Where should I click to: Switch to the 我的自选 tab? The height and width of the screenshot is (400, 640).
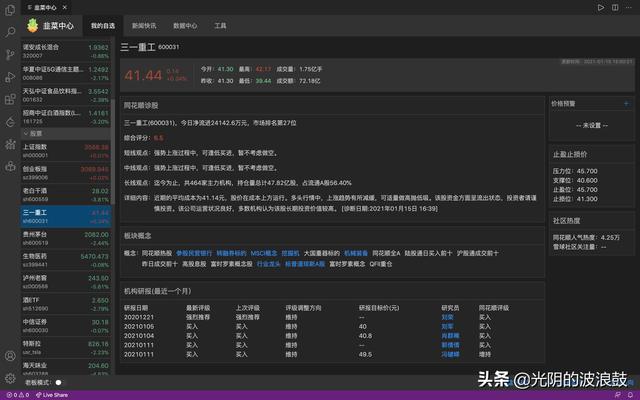[103, 26]
